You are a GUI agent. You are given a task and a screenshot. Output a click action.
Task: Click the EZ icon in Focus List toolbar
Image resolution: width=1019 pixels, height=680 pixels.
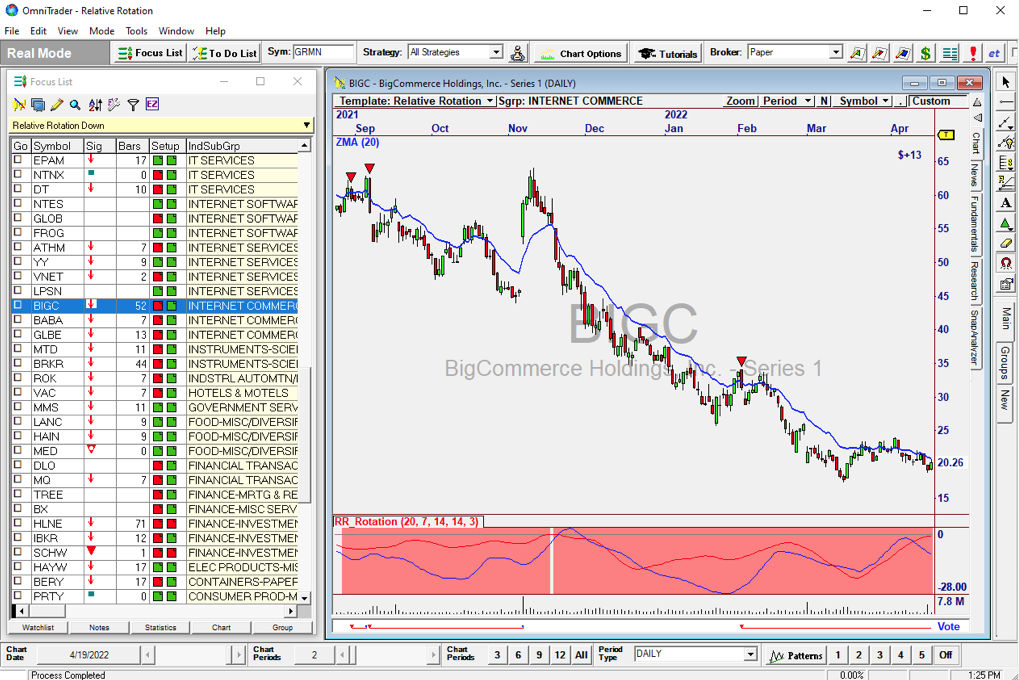tap(152, 105)
